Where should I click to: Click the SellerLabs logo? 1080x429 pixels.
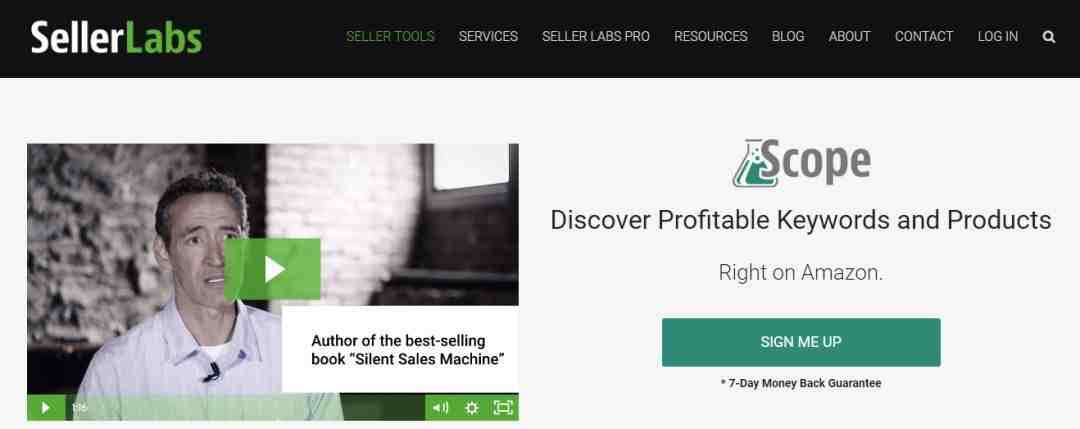116,37
